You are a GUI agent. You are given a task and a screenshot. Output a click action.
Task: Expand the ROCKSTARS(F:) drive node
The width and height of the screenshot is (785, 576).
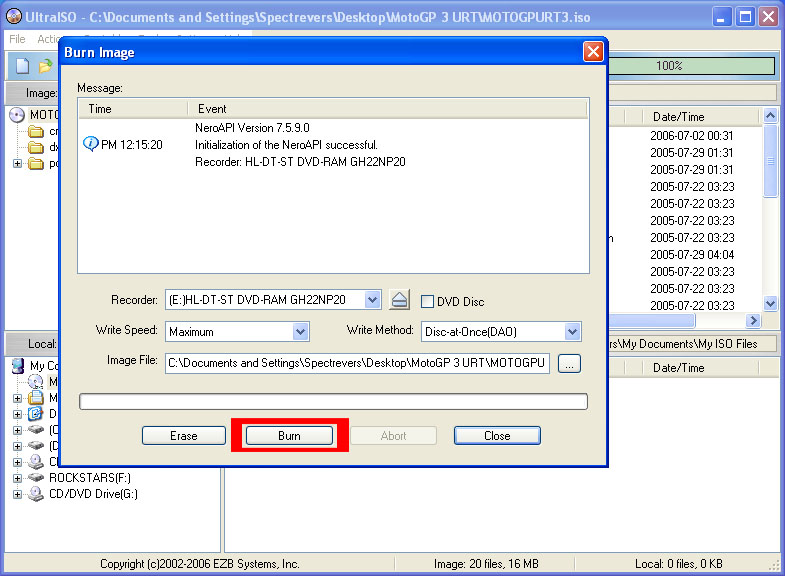(18, 478)
